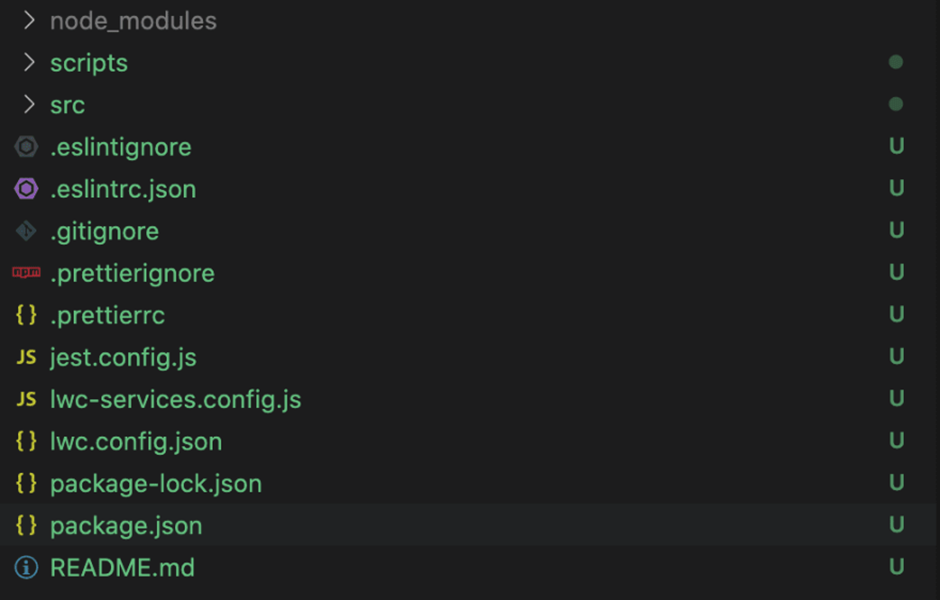This screenshot has width=940, height=600.
Task: Click the JS icon for lwc-services.config.js
Action: point(26,399)
